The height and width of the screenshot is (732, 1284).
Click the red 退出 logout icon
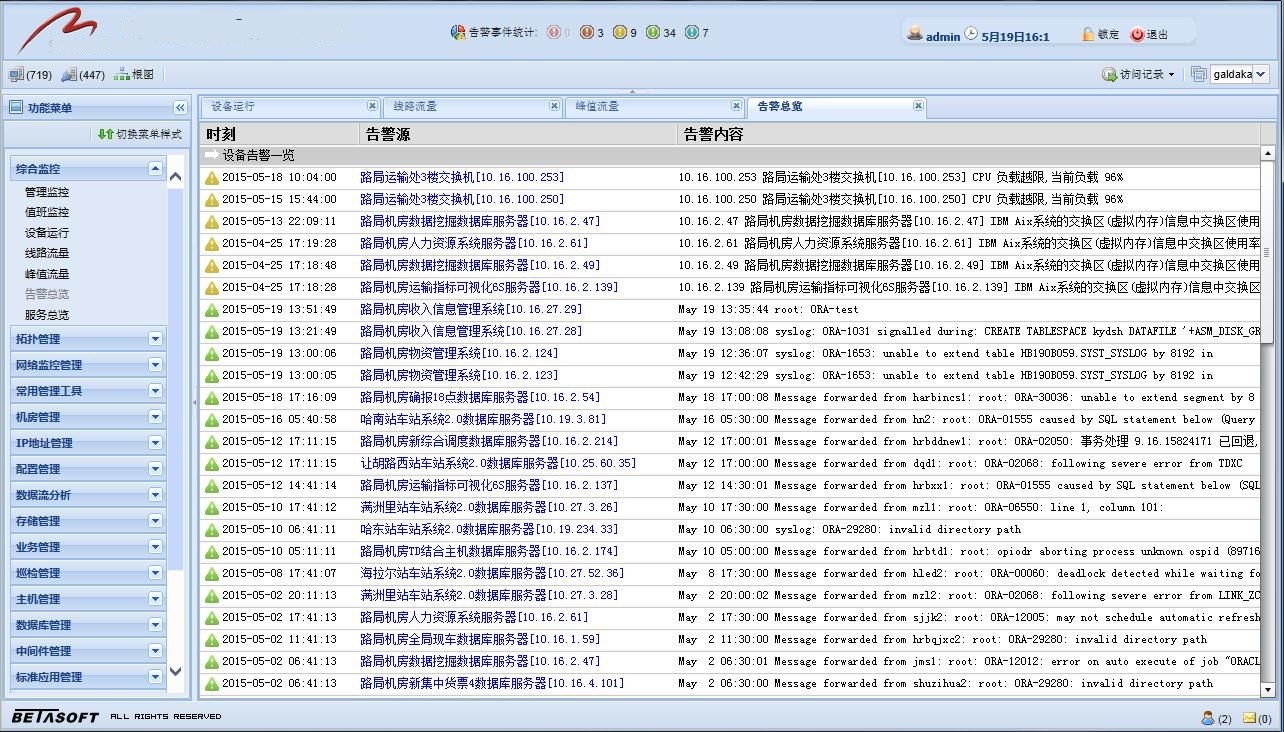(1137, 35)
